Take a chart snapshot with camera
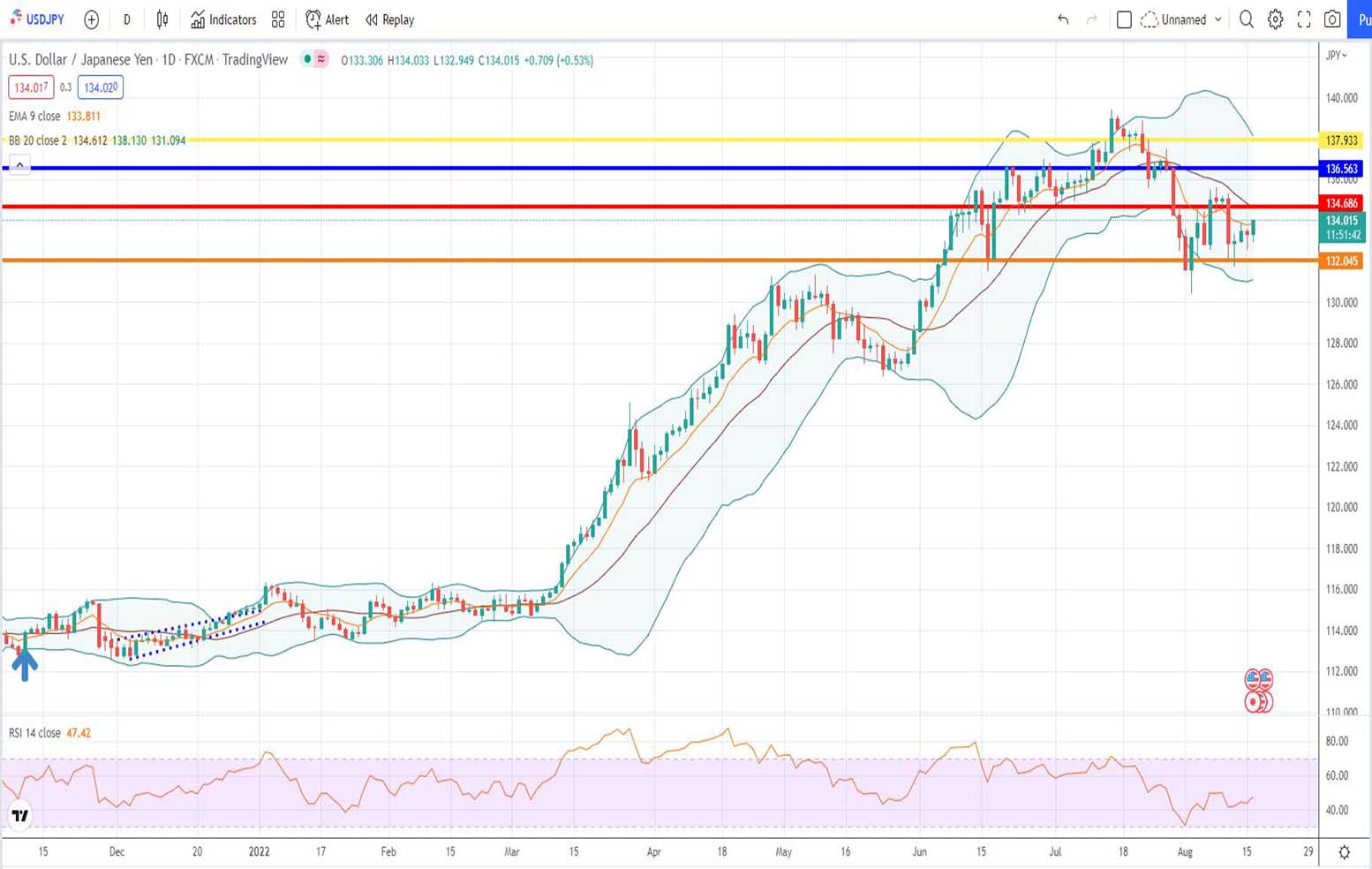Screen dimensions: 1372x869 coord(1332,19)
